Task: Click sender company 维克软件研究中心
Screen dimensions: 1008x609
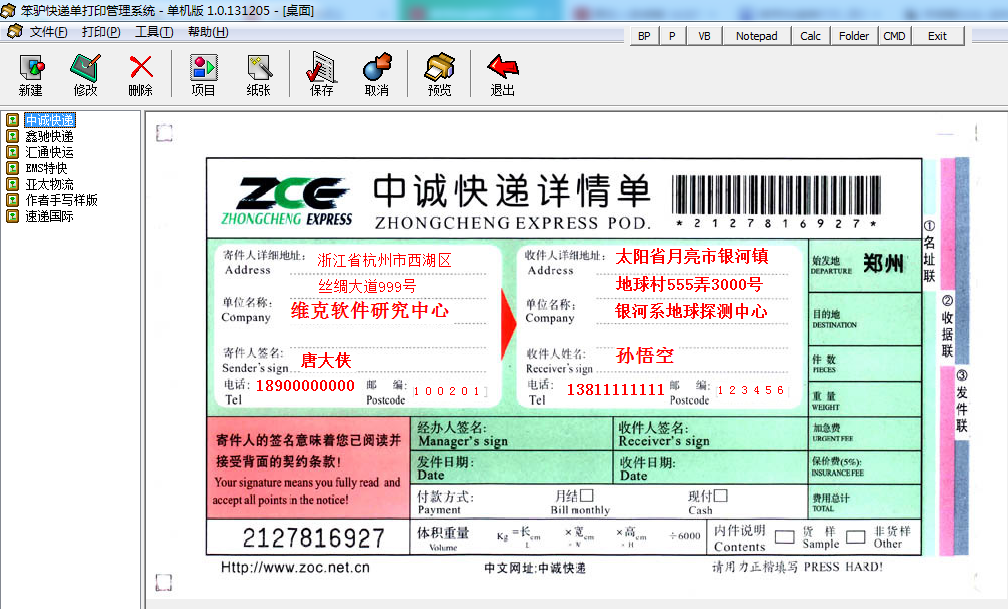Action: pos(370,311)
